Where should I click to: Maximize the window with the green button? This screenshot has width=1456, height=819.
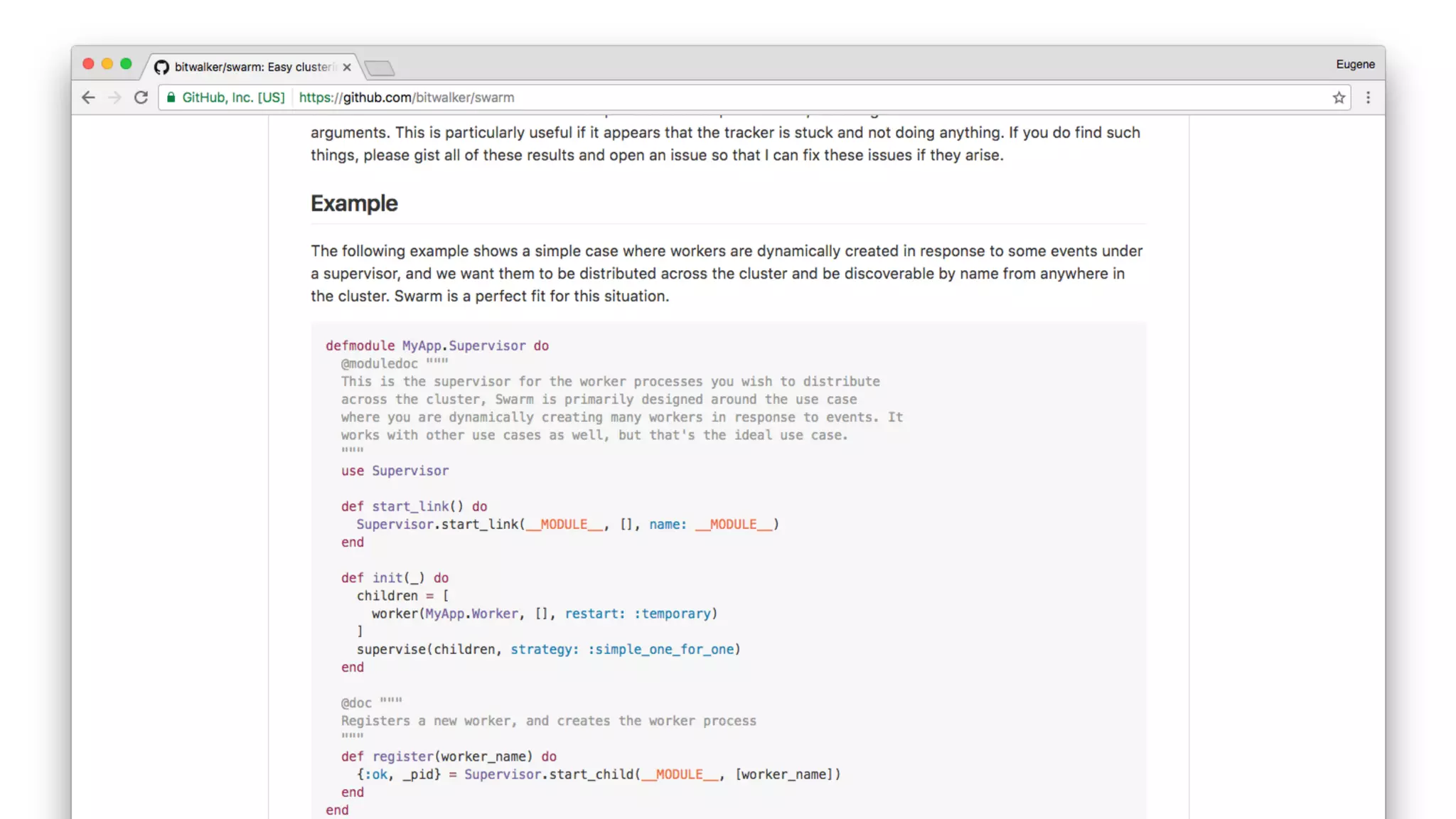(126, 64)
